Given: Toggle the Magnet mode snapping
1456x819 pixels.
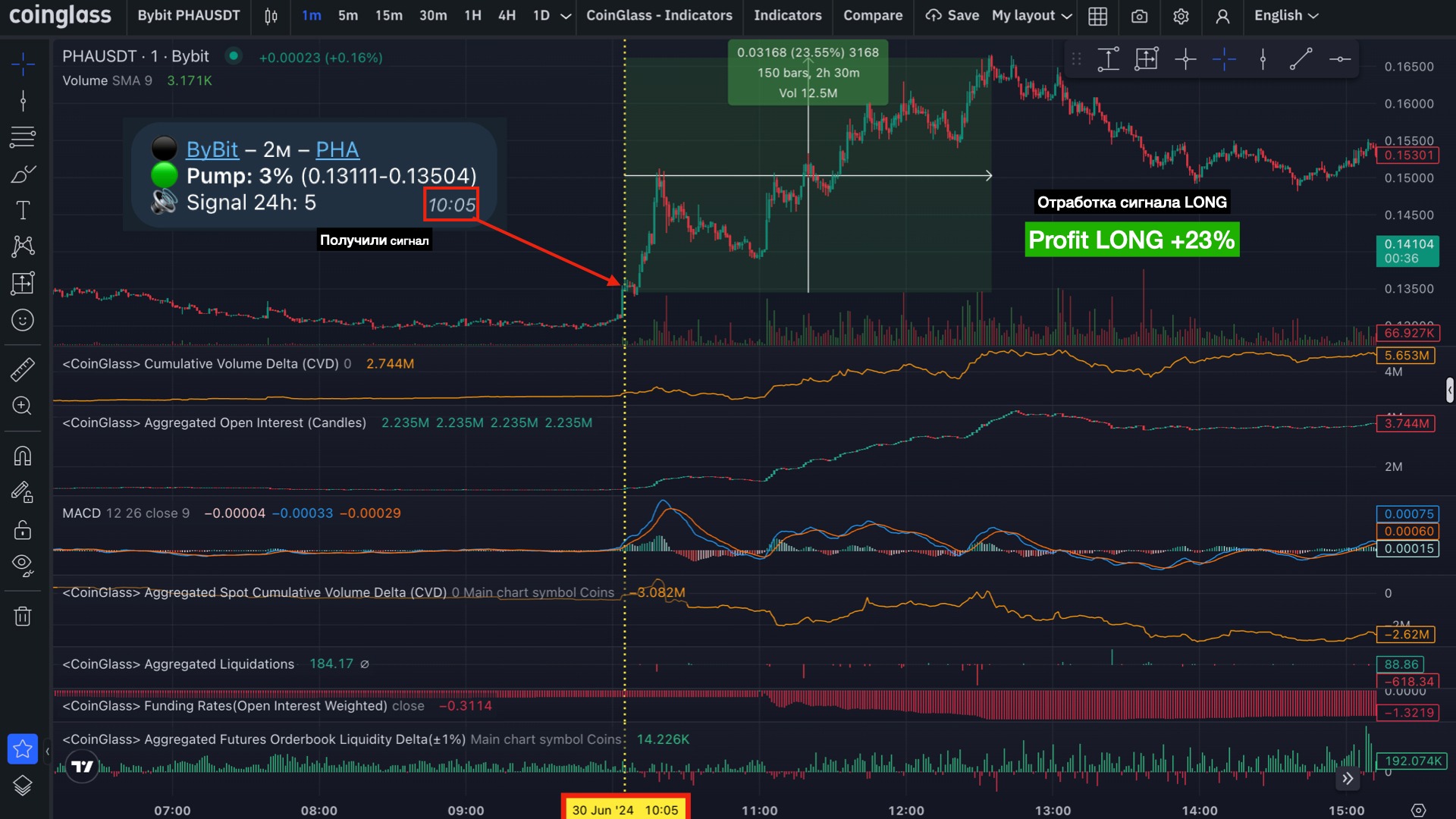Looking at the screenshot, I should point(23,456).
